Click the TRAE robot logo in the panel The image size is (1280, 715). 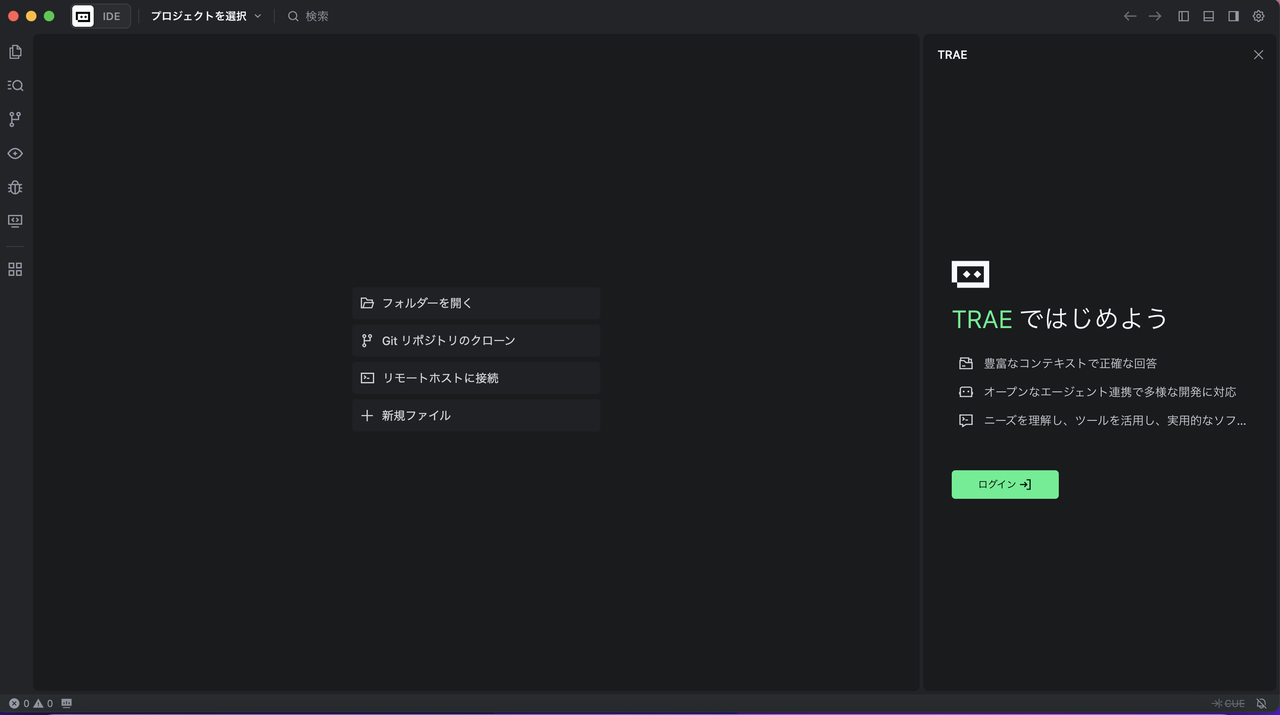point(970,274)
